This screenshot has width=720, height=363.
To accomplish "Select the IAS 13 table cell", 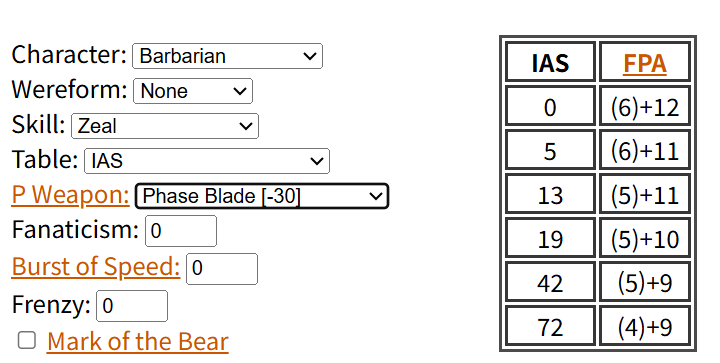I will coord(550,194).
